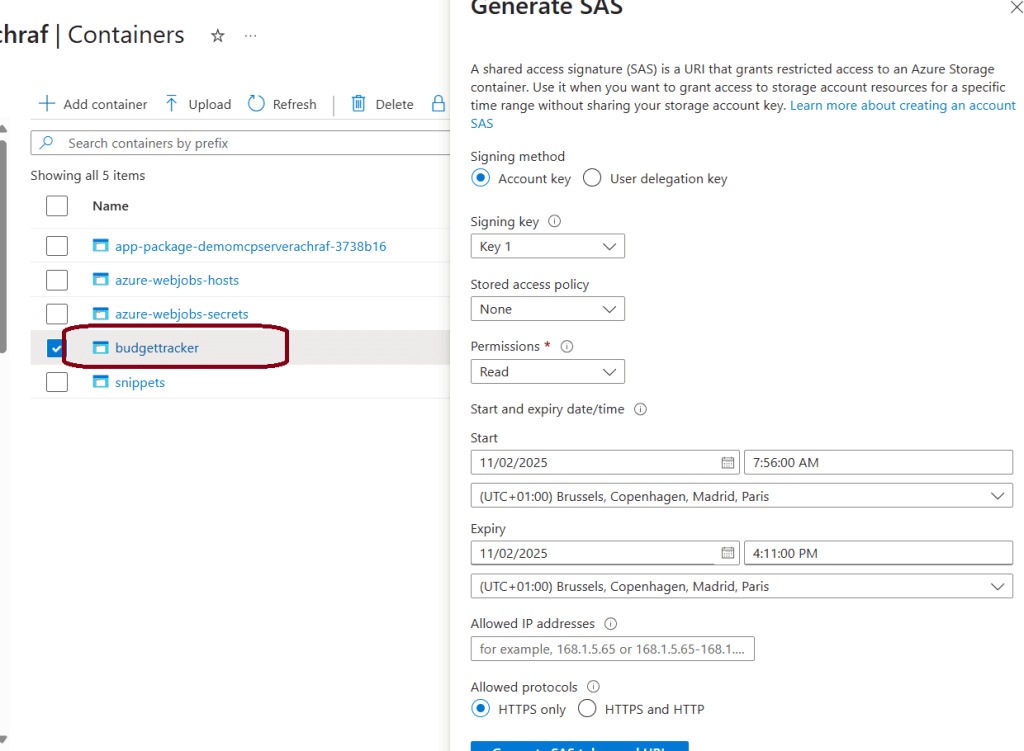Open the Stored access policy dropdown
This screenshot has width=1024, height=751.
pos(547,309)
